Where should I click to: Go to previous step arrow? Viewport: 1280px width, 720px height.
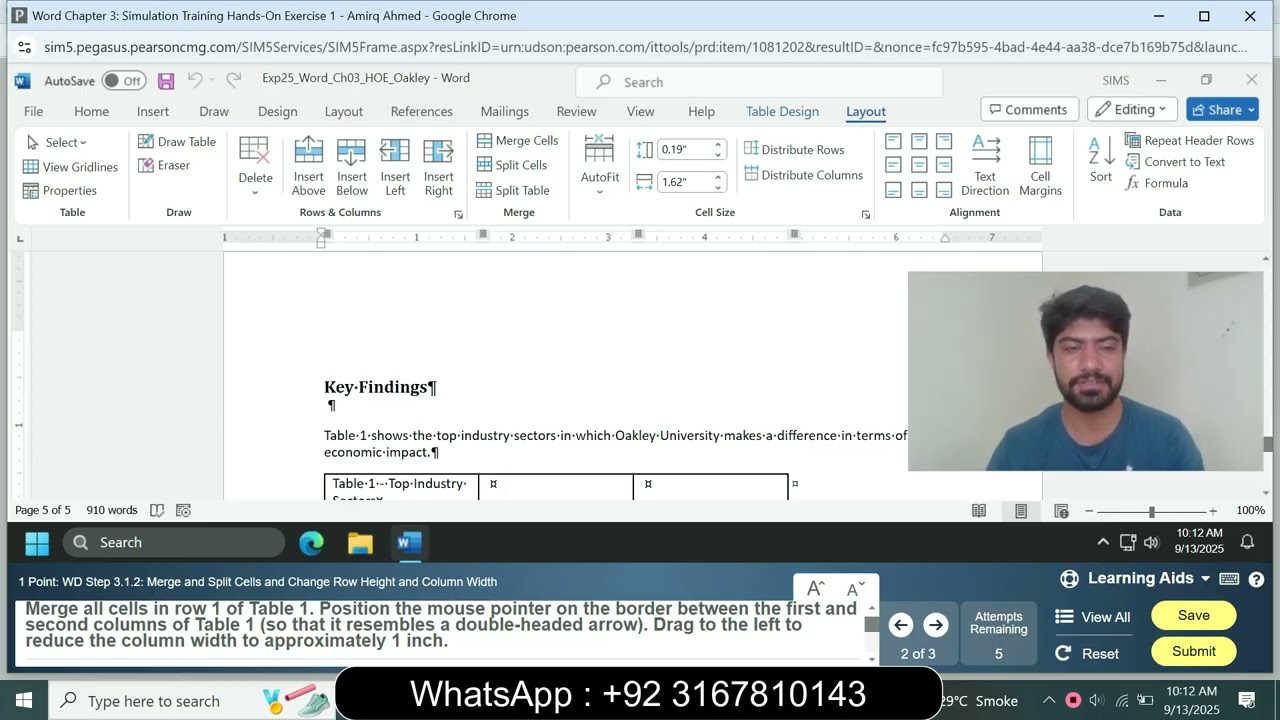900,625
